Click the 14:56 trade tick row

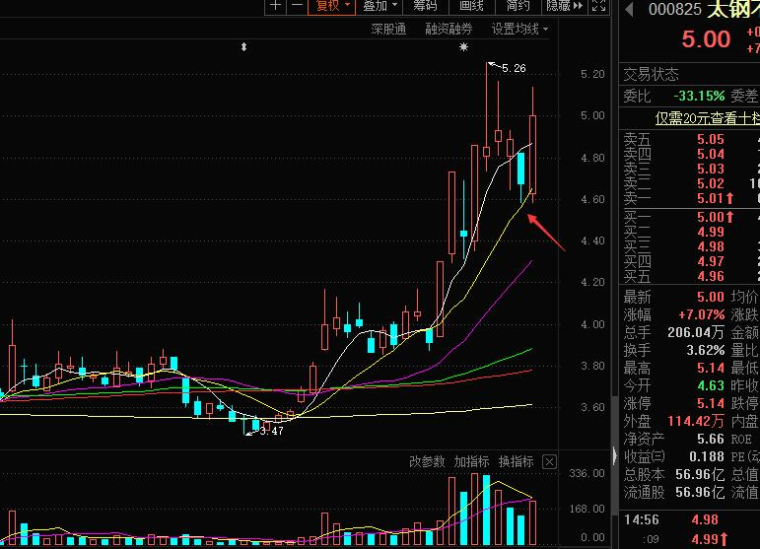(692, 520)
